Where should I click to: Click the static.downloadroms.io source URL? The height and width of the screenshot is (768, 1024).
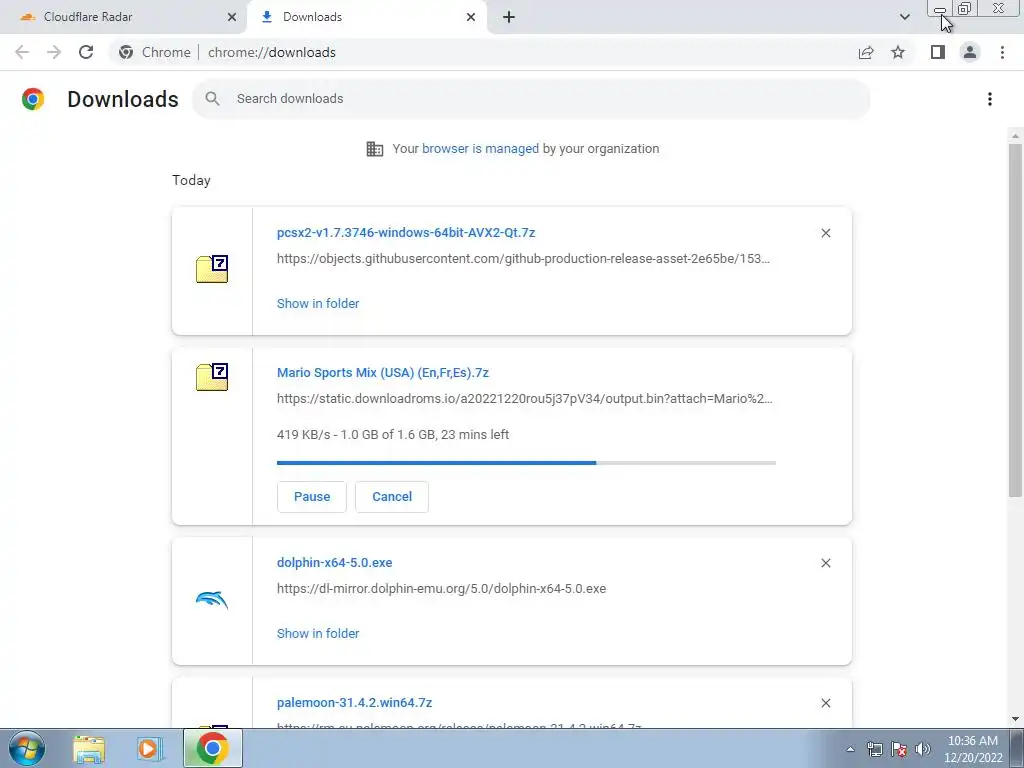524,399
